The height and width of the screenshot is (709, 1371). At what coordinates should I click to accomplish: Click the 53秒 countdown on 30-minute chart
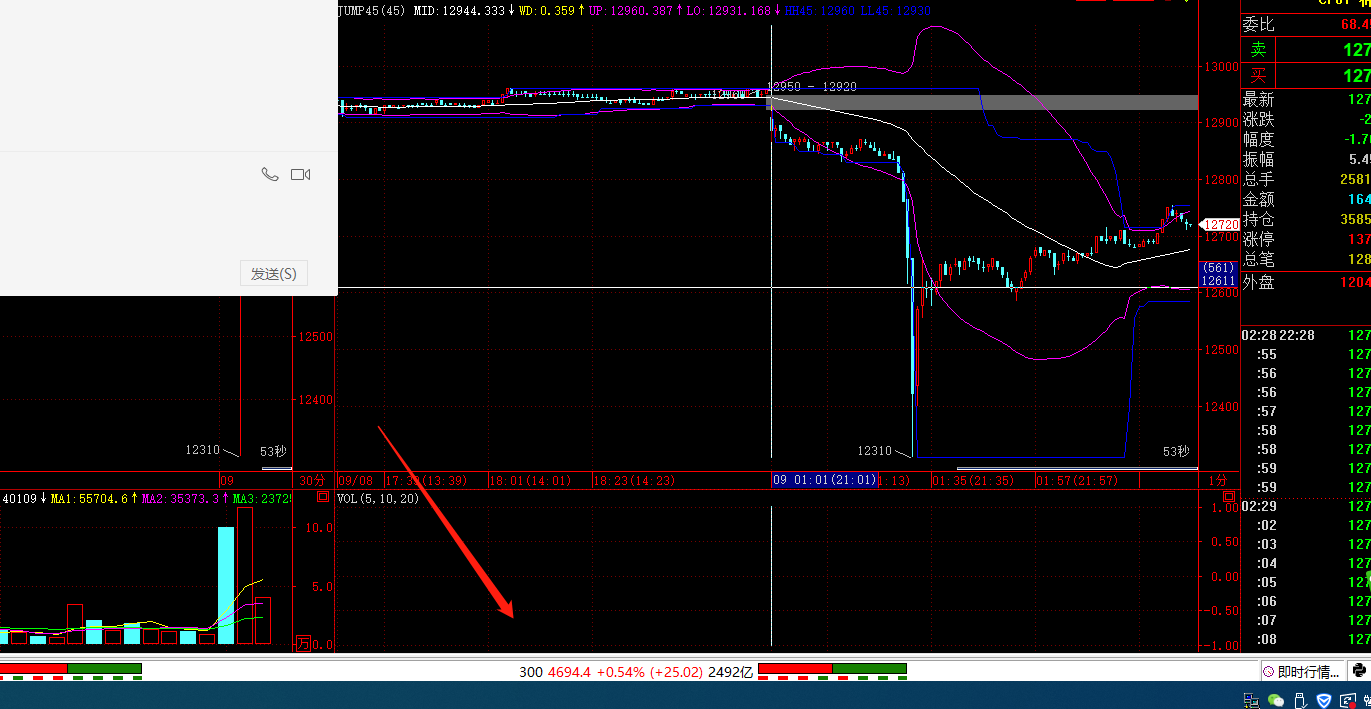coord(273,451)
